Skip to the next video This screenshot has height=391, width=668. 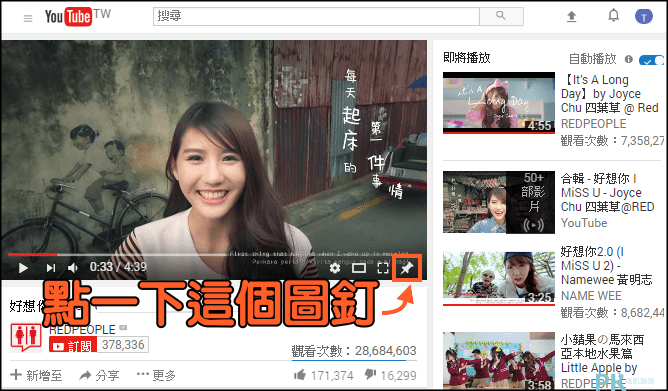(x=51, y=268)
